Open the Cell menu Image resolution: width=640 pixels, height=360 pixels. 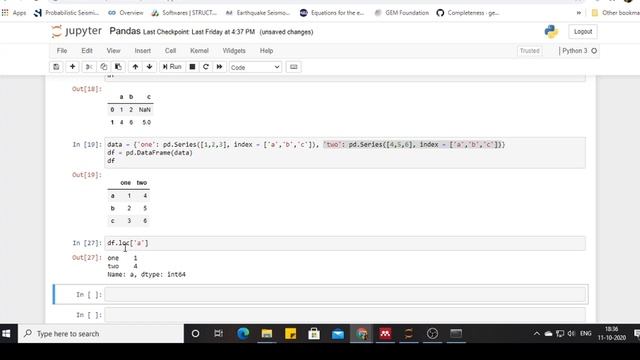click(170, 51)
